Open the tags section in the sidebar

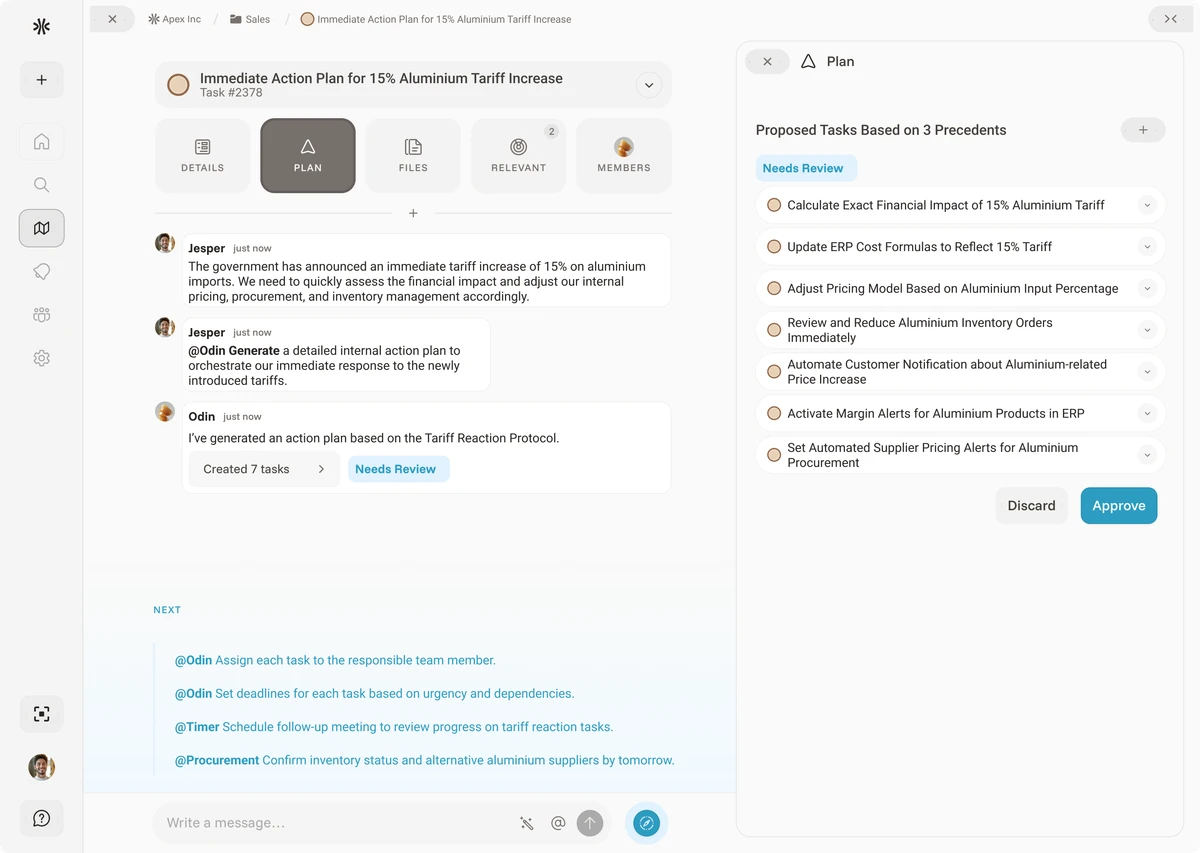point(41,271)
